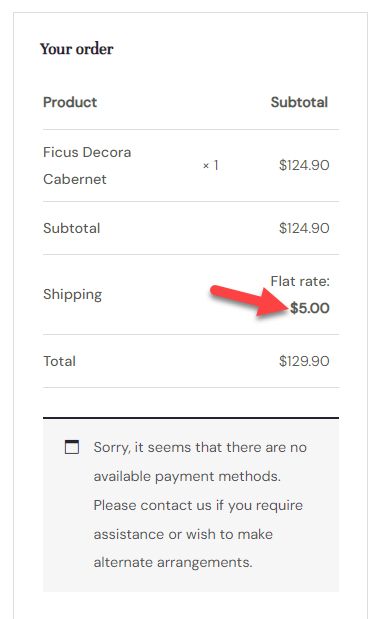
Task: Click the Subtotal row amount $124.90
Action: (x=304, y=228)
